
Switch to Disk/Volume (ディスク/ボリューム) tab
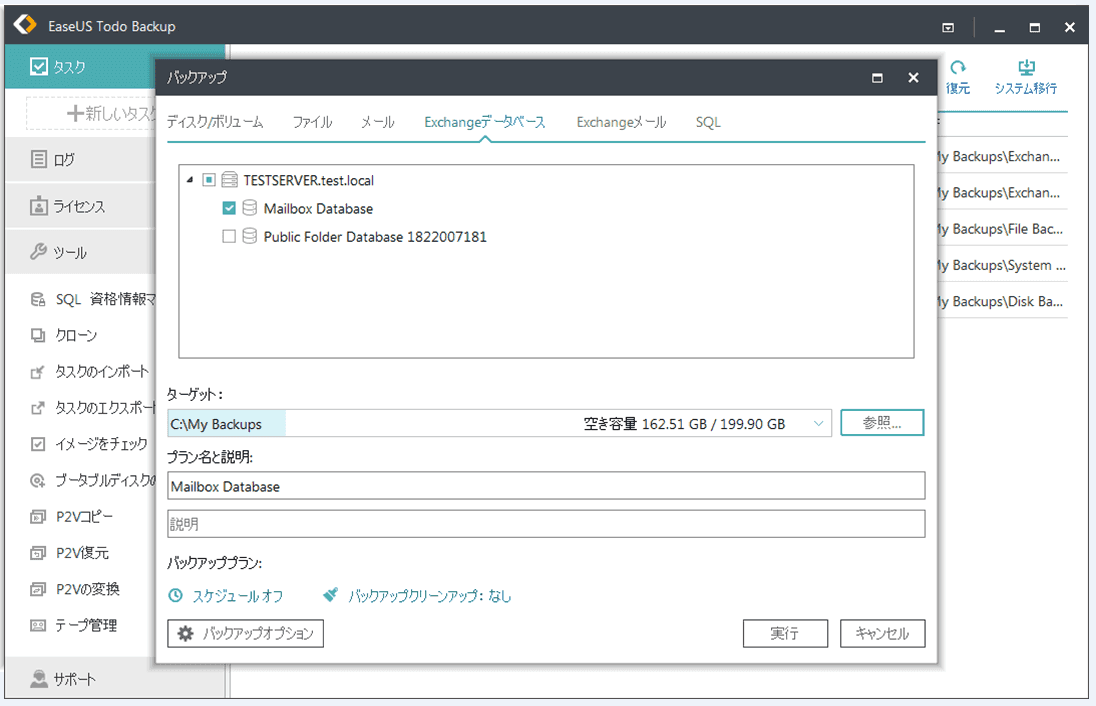pos(215,122)
